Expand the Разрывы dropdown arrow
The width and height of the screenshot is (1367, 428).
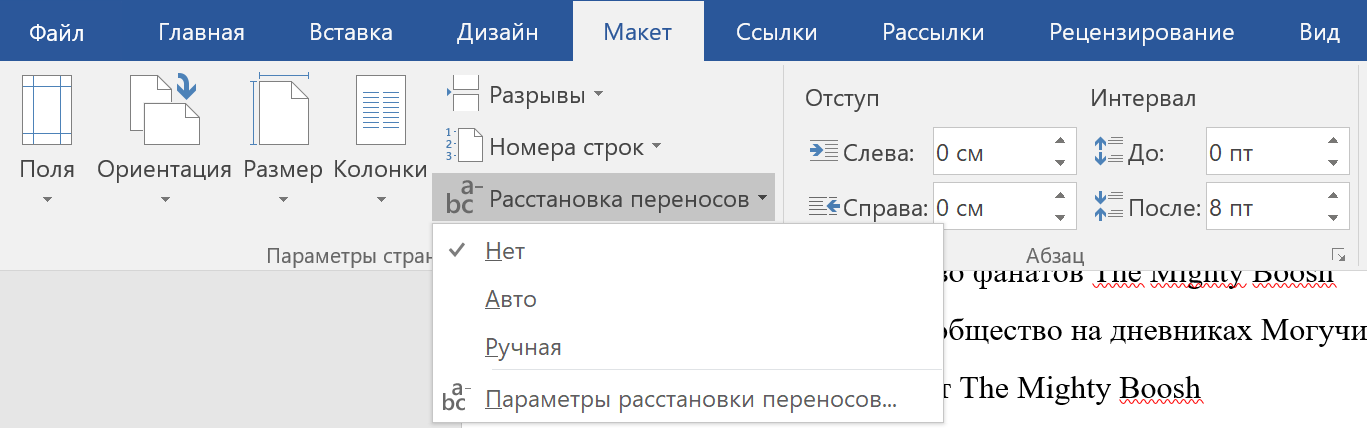click(598, 95)
